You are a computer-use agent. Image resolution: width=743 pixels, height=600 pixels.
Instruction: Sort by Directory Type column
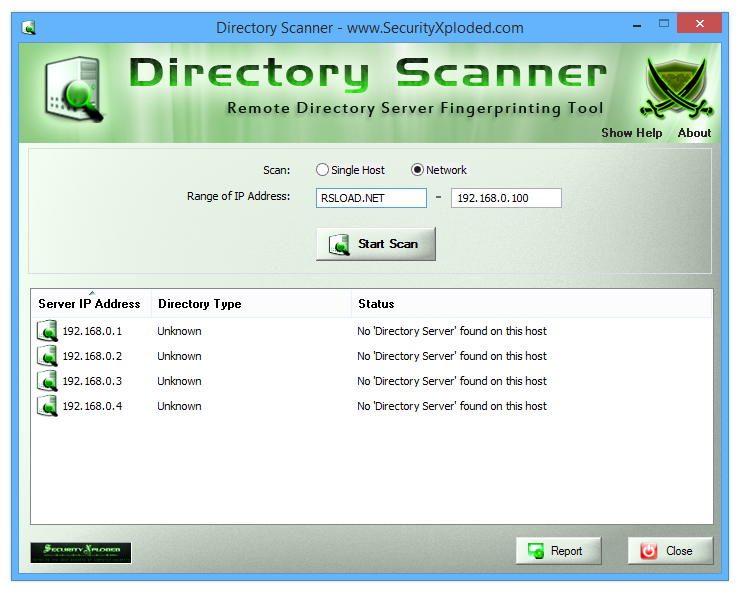[x=251, y=304]
